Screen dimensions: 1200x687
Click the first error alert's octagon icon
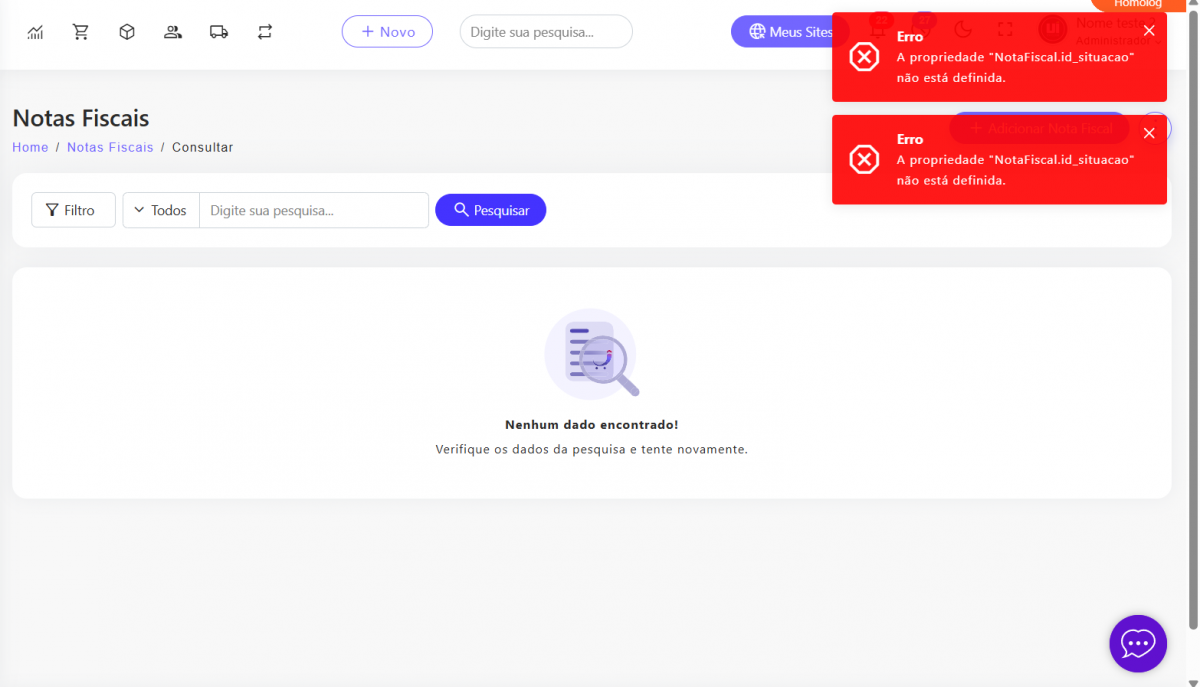[864, 57]
